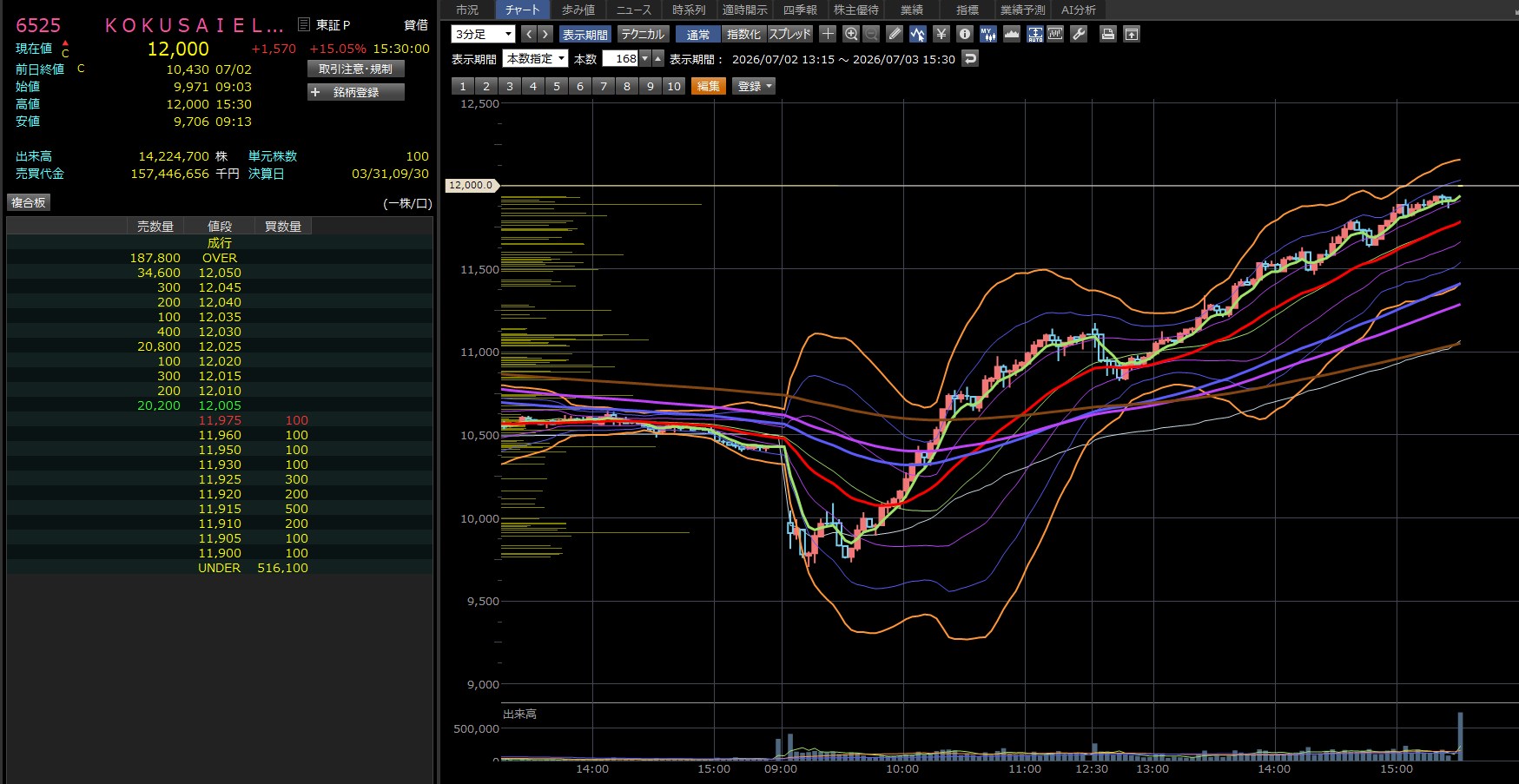The height and width of the screenshot is (784, 1519).
Task: Select the 12,050 ask price row
Action: pyautogui.click(x=220, y=273)
